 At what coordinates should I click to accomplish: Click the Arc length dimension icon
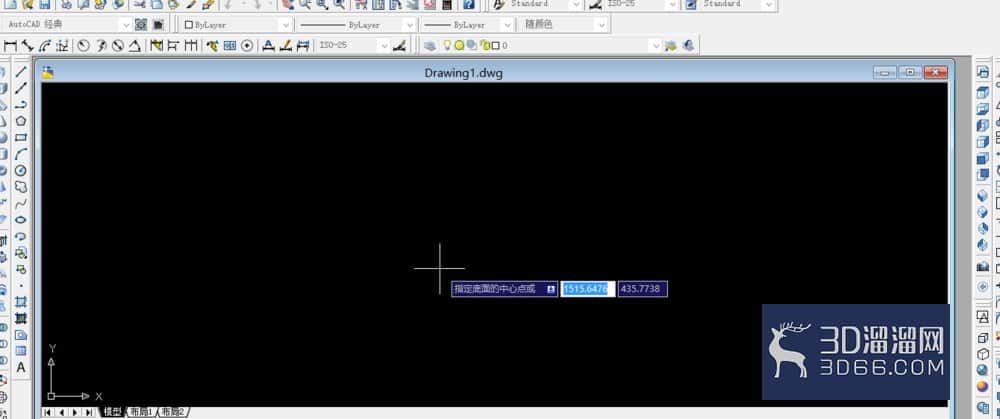click(x=45, y=45)
